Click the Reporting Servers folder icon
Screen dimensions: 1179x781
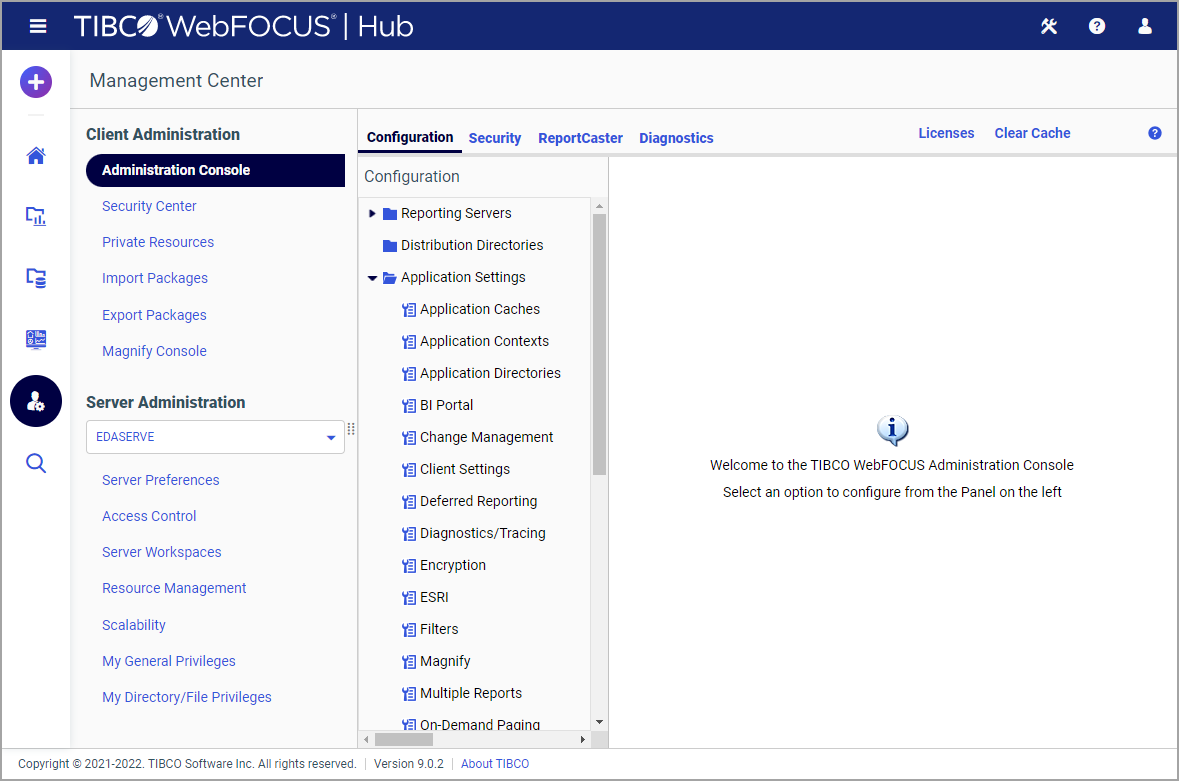point(389,213)
